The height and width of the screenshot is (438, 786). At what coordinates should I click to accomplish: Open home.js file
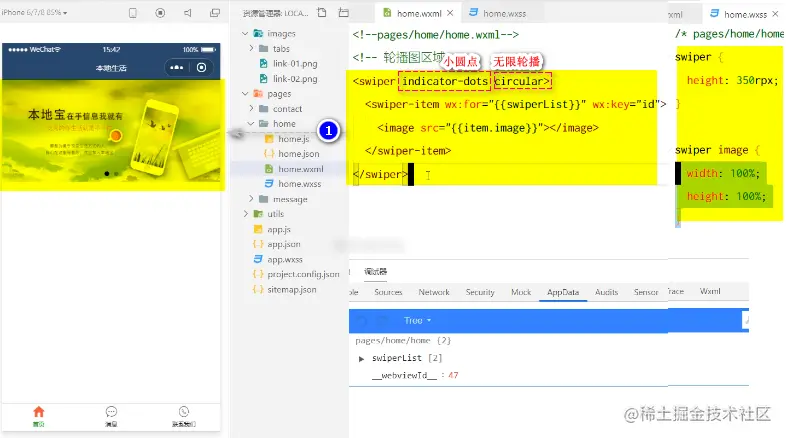294,139
